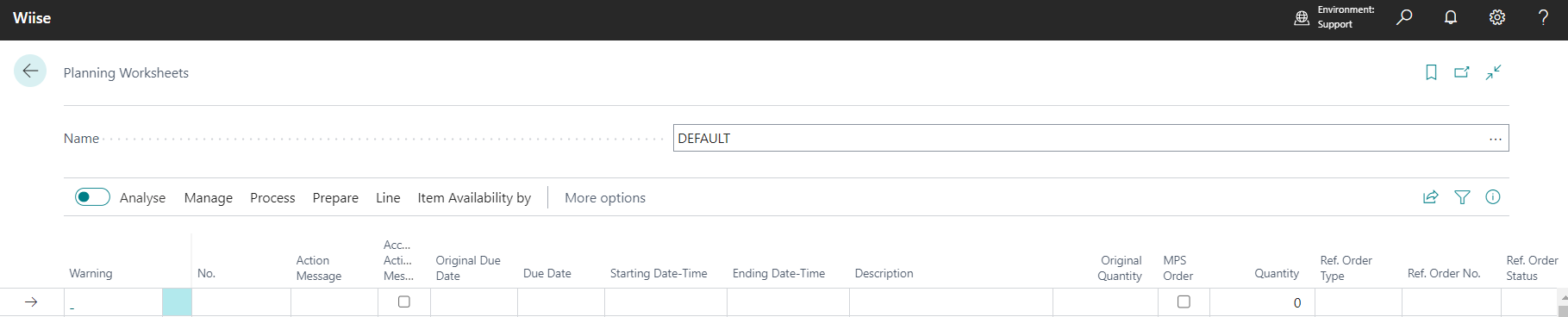Click More options
Viewport: 1568px width, 317px height.
(x=605, y=197)
